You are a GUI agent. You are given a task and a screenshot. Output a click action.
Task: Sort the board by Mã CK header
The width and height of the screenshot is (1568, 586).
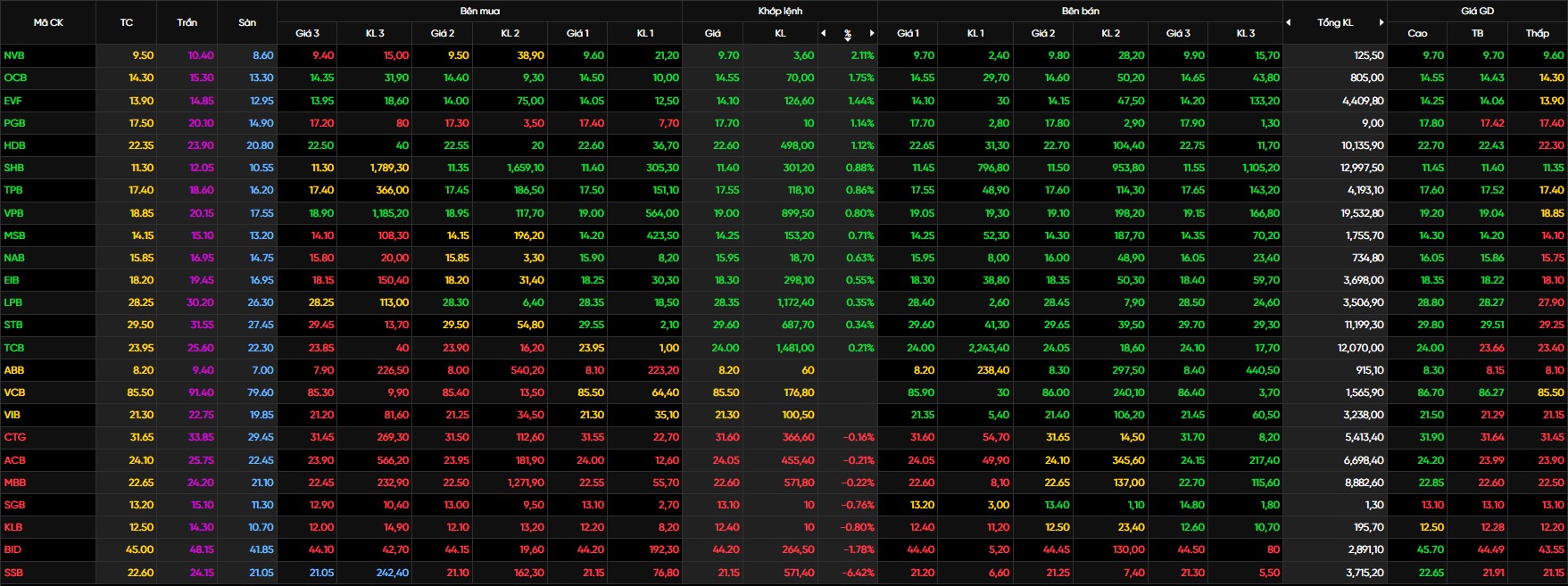tap(48, 22)
